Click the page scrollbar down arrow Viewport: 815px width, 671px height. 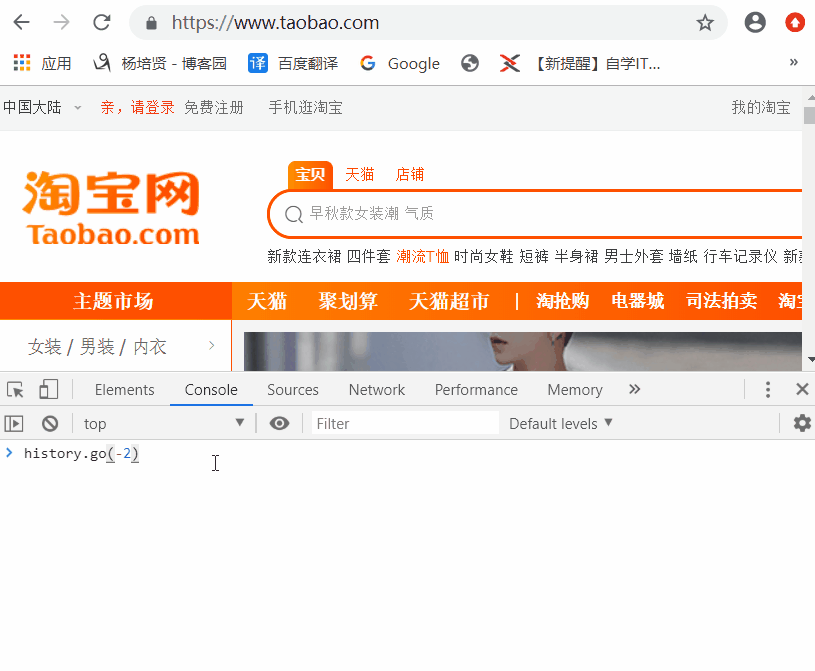[811, 359]
